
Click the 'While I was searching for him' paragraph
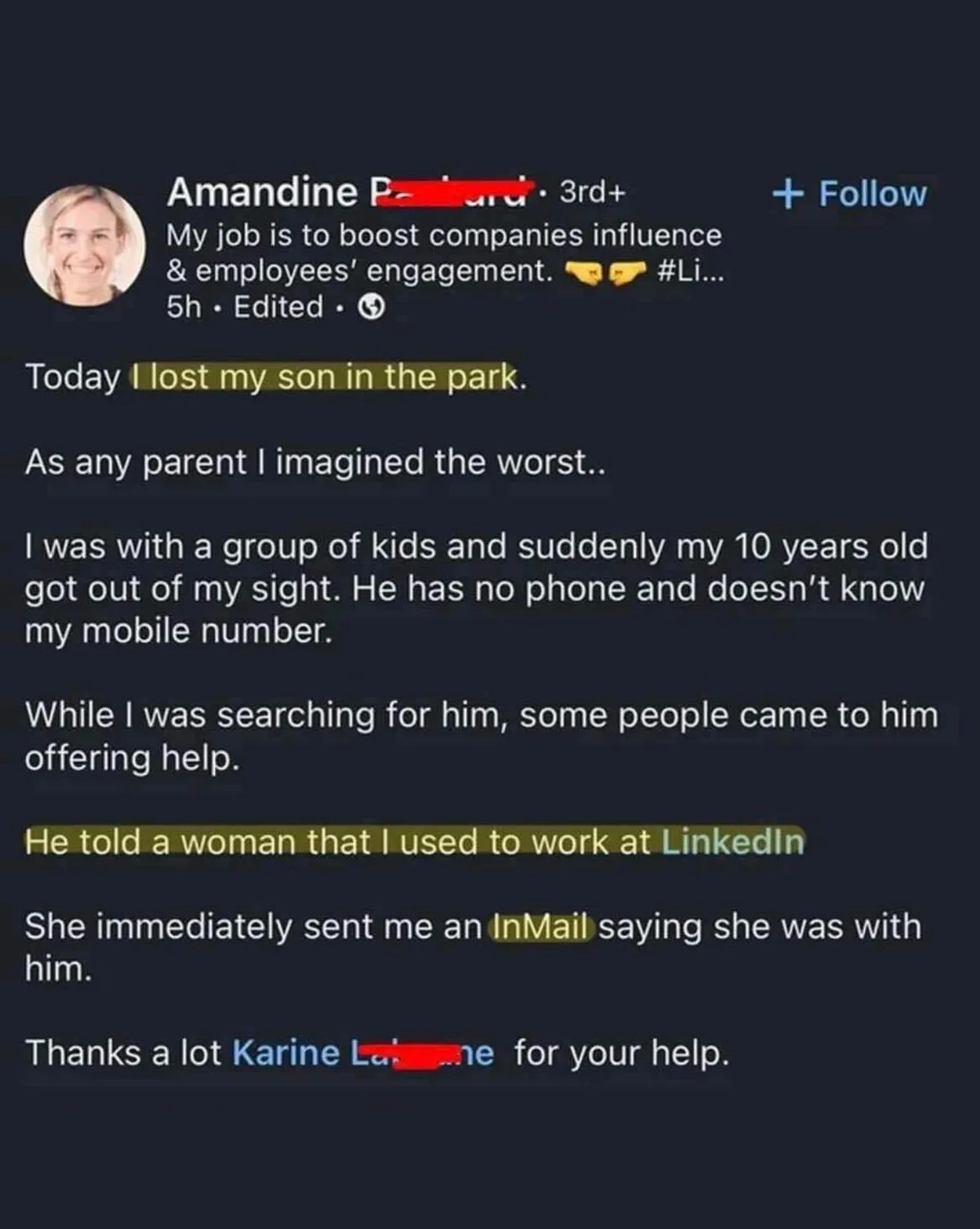click(x=480, y=736)
